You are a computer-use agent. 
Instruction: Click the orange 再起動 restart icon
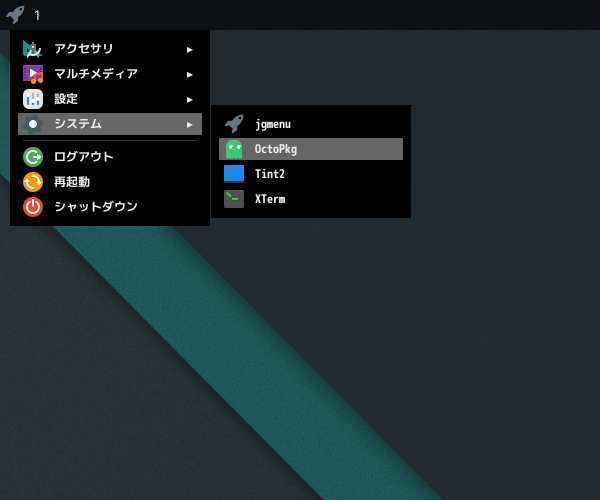33,182
